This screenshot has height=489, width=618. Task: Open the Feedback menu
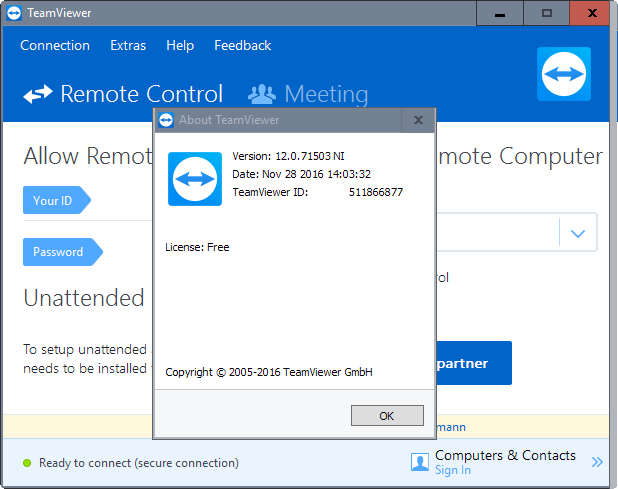pyautogui.click(x=242, y=45)
